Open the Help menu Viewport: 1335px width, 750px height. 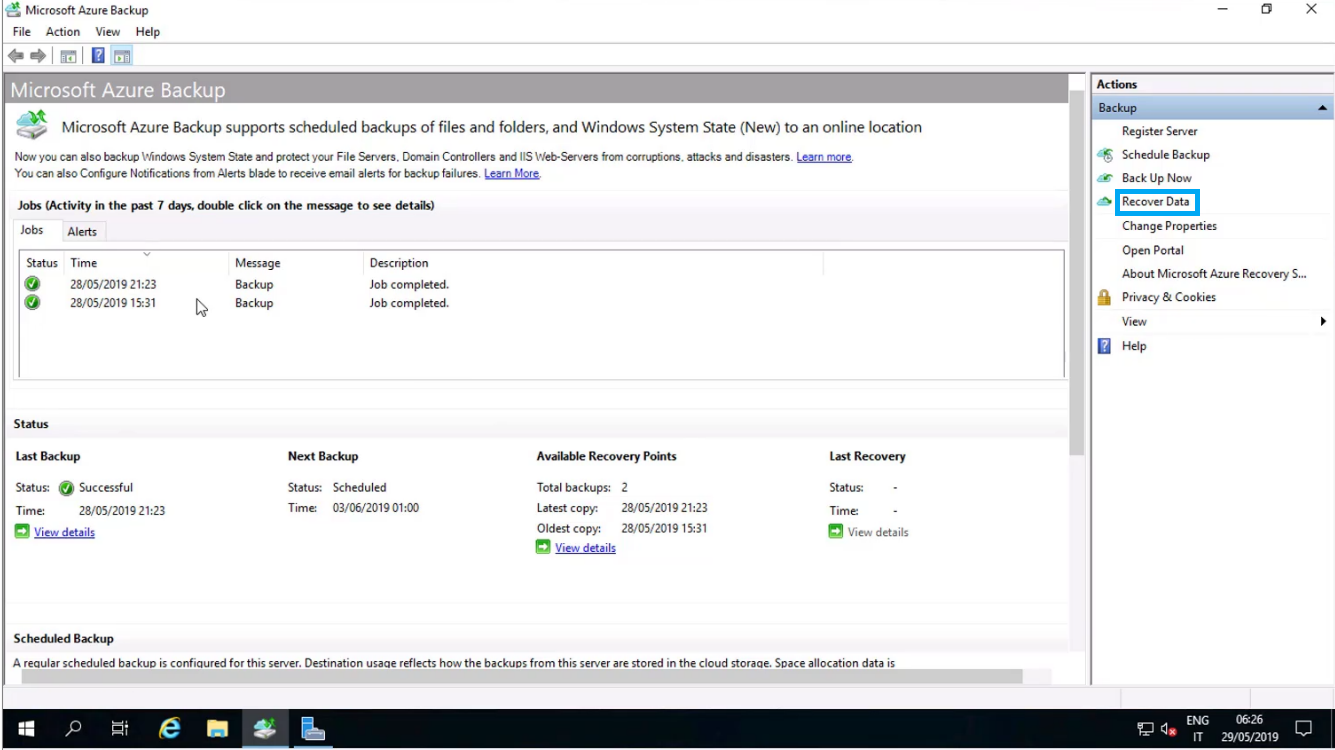147,32
